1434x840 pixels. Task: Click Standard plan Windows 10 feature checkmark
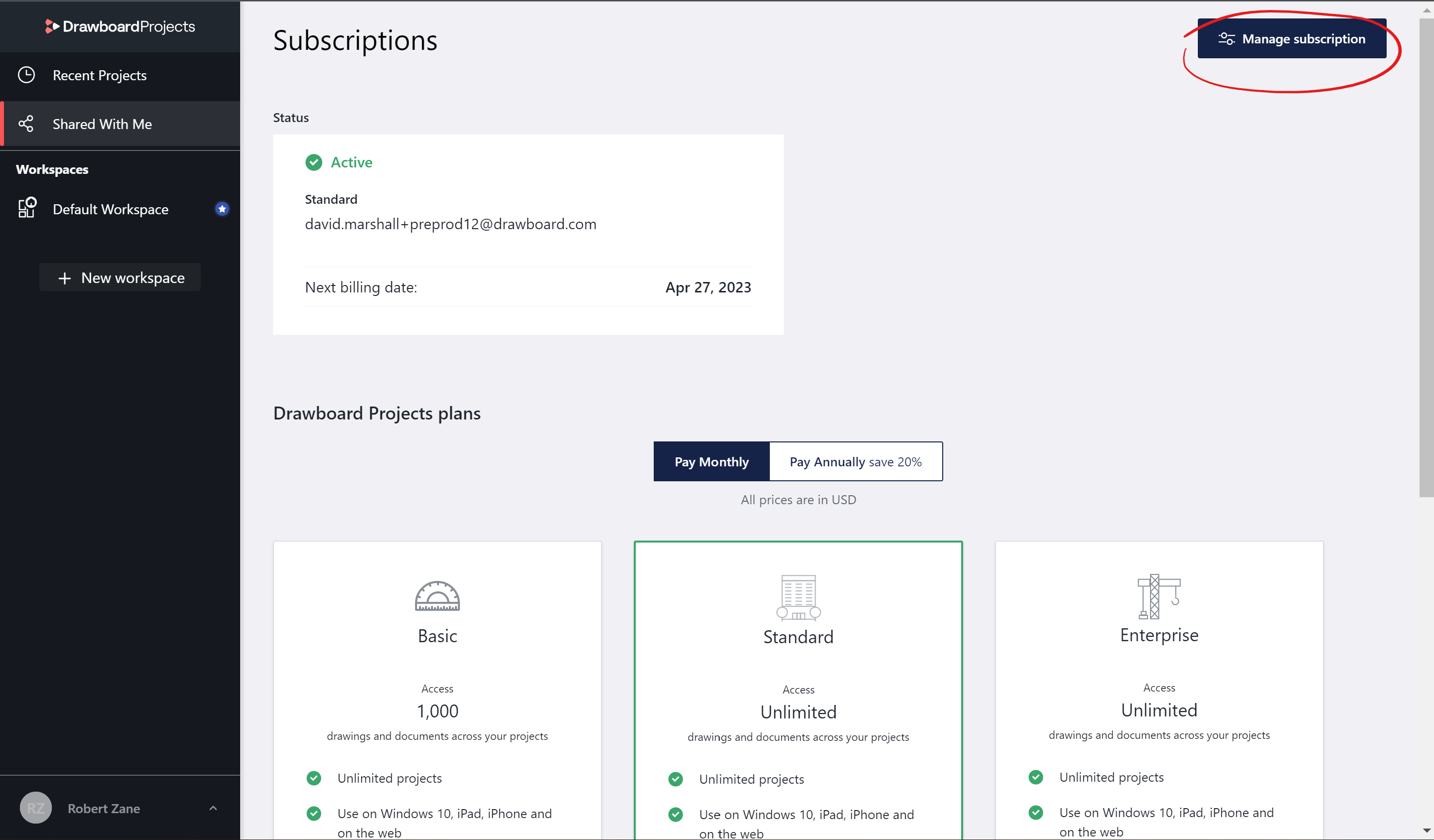point(676,815)
